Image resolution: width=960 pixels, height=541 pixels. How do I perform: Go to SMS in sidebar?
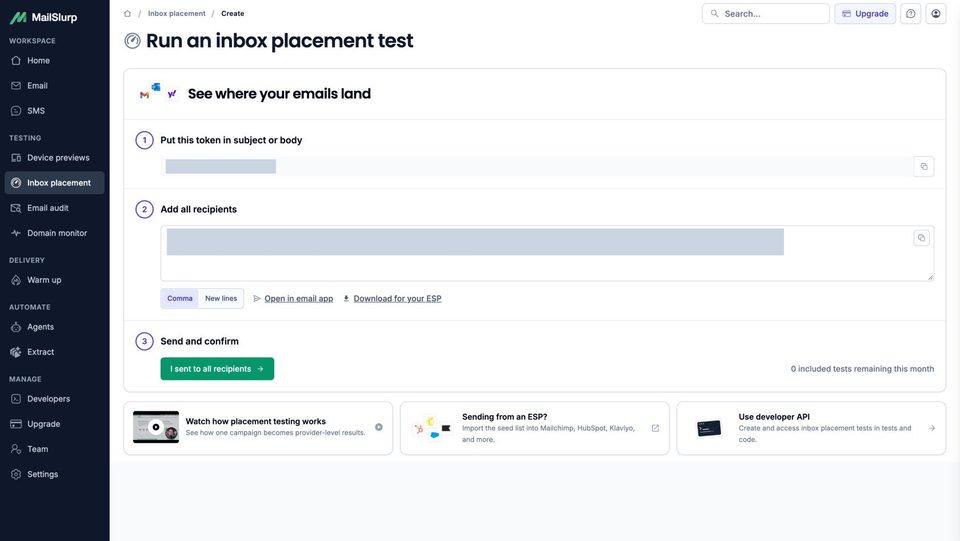54,111
